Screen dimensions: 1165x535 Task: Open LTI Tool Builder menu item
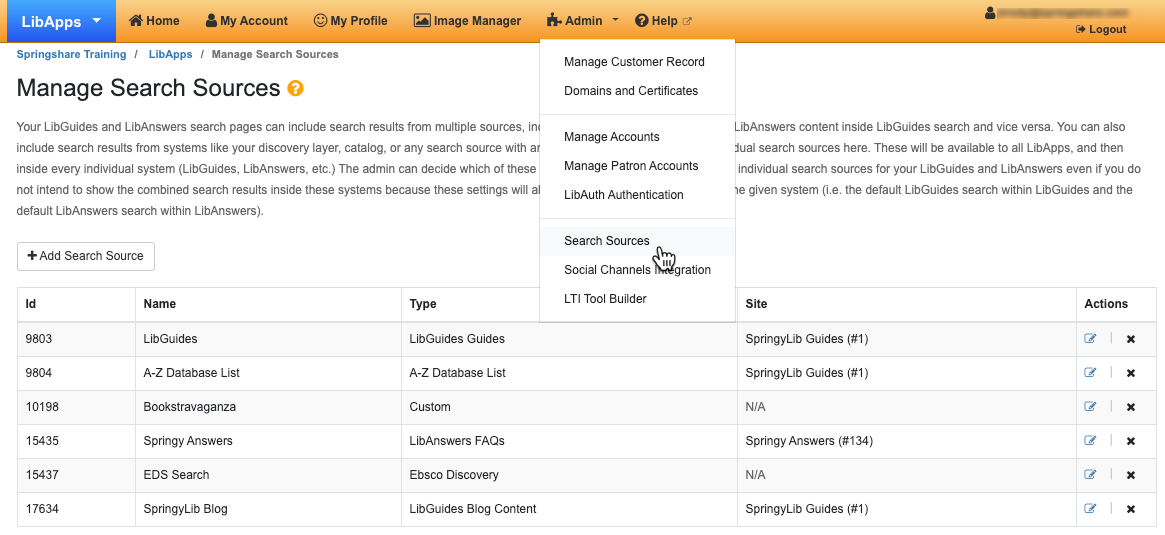(x=637, y=299)
